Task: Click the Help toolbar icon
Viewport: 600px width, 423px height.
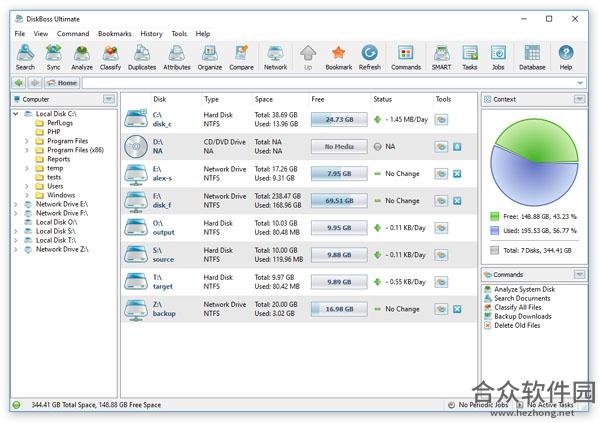Action: tap(566, 57)
